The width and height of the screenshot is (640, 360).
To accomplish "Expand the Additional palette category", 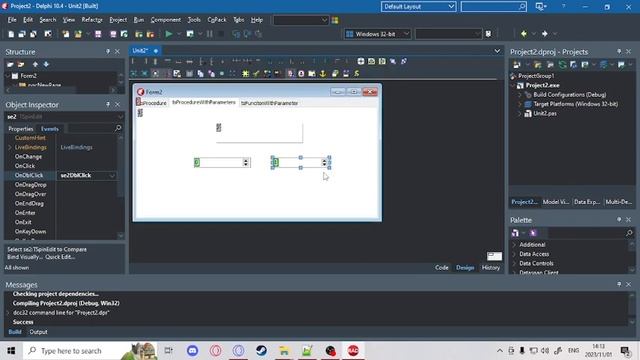I will [x=514, y=244].
